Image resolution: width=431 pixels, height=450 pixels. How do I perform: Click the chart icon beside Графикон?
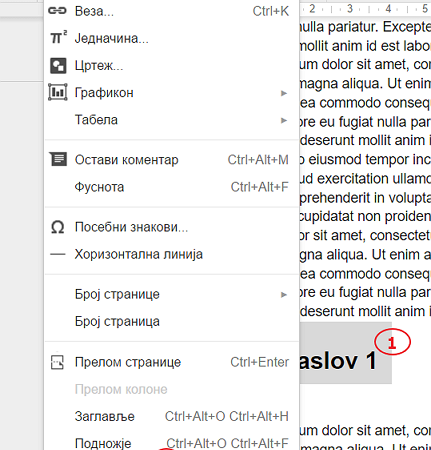pos(58,92)
